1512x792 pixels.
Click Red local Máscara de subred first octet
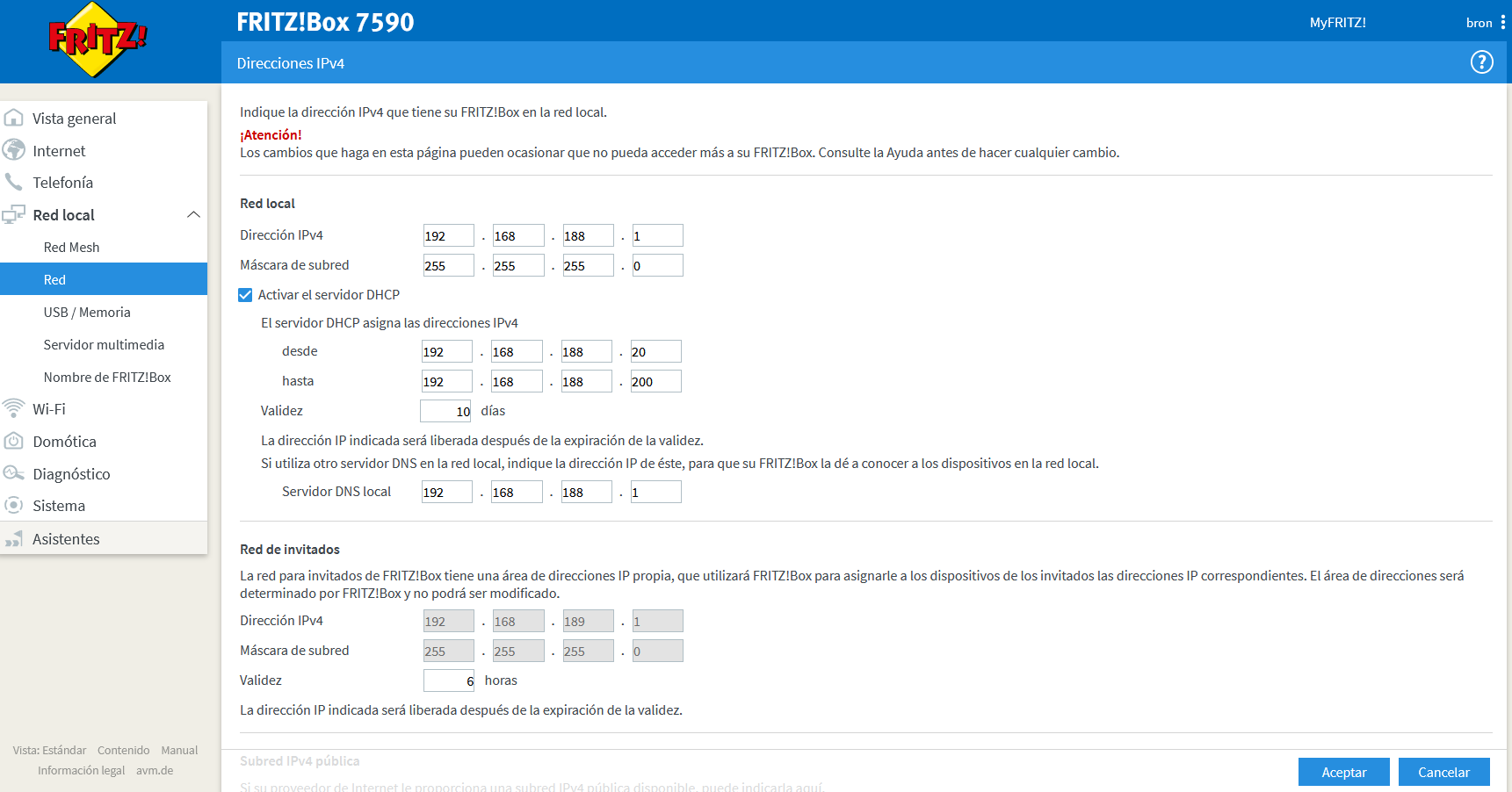(x=449, y=265)
